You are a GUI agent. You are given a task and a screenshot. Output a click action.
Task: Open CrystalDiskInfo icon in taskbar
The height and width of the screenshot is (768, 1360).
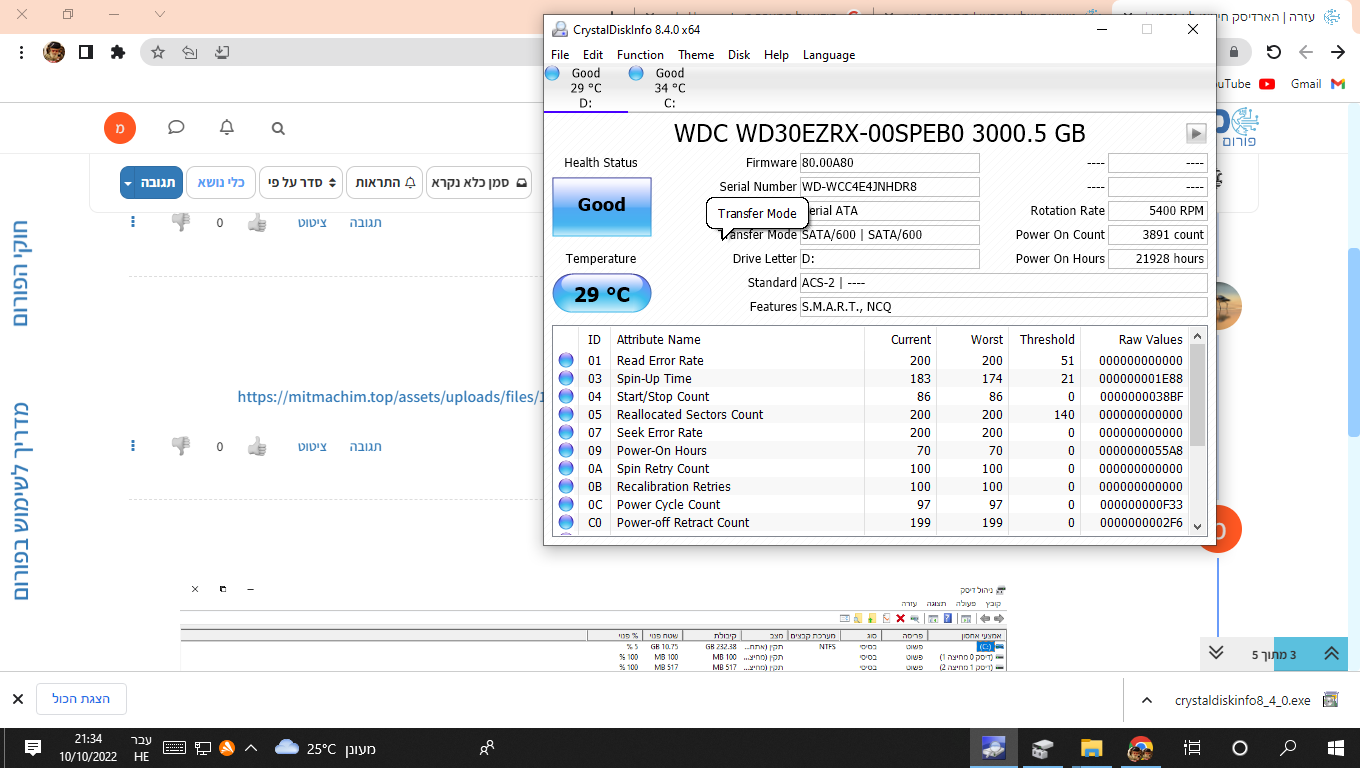(993, 748)
